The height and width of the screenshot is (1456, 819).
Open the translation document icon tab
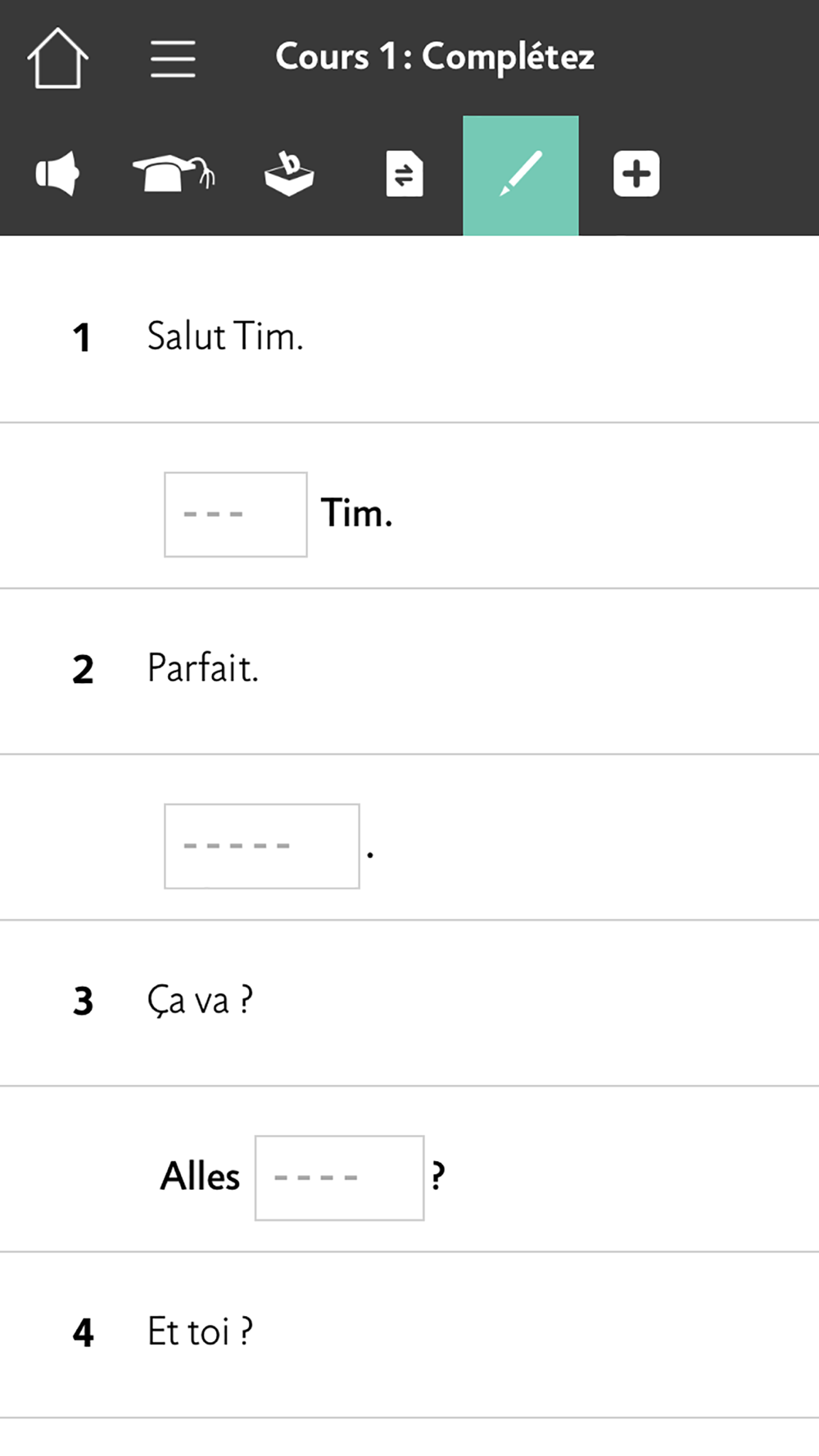click(x=405, y=174)
